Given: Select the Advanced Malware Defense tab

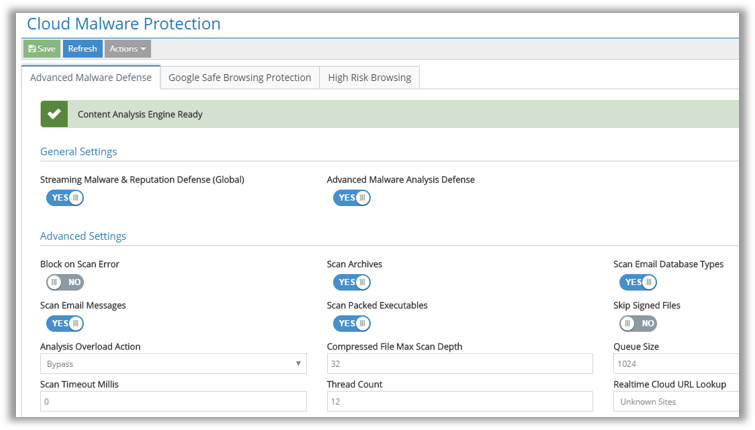Looking at the screenshot, I should (x=90, y=77).
